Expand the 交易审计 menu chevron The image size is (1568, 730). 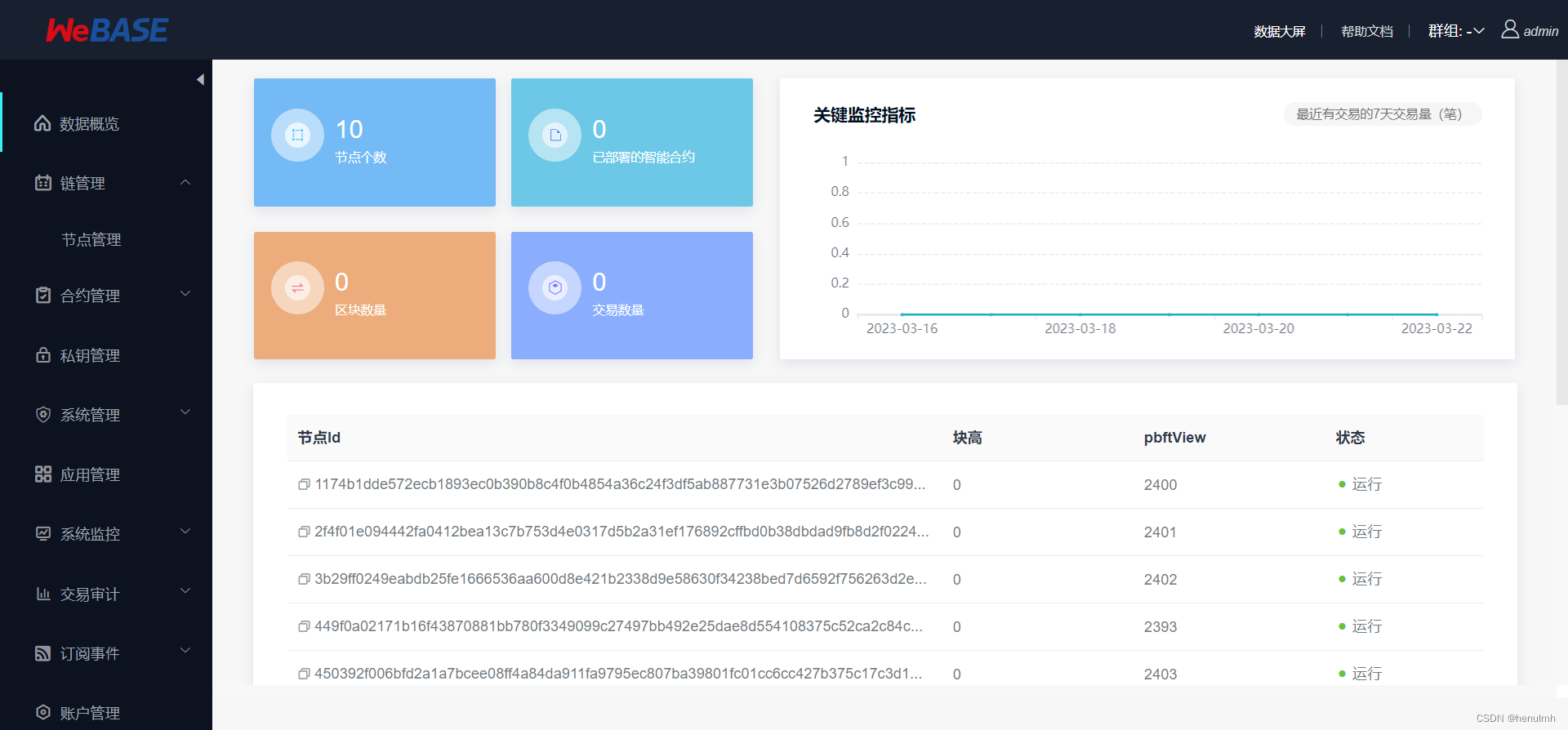[x=185, y=591]
